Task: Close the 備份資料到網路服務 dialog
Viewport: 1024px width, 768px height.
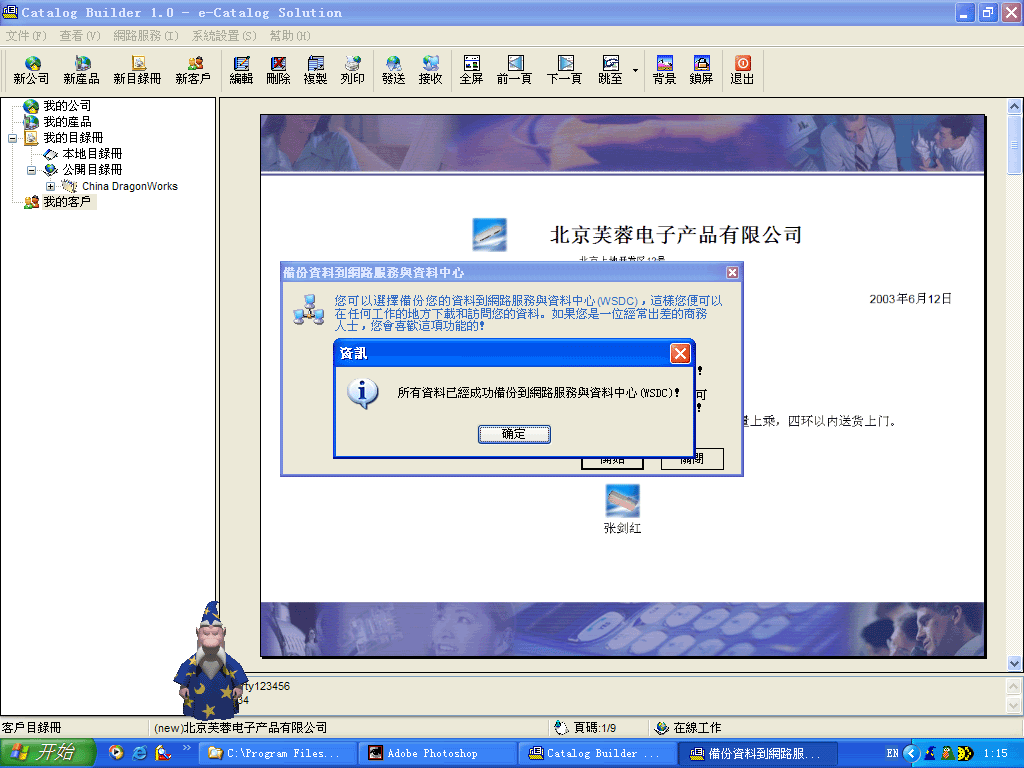Action: pyautogui.click(x=732, y=272)
